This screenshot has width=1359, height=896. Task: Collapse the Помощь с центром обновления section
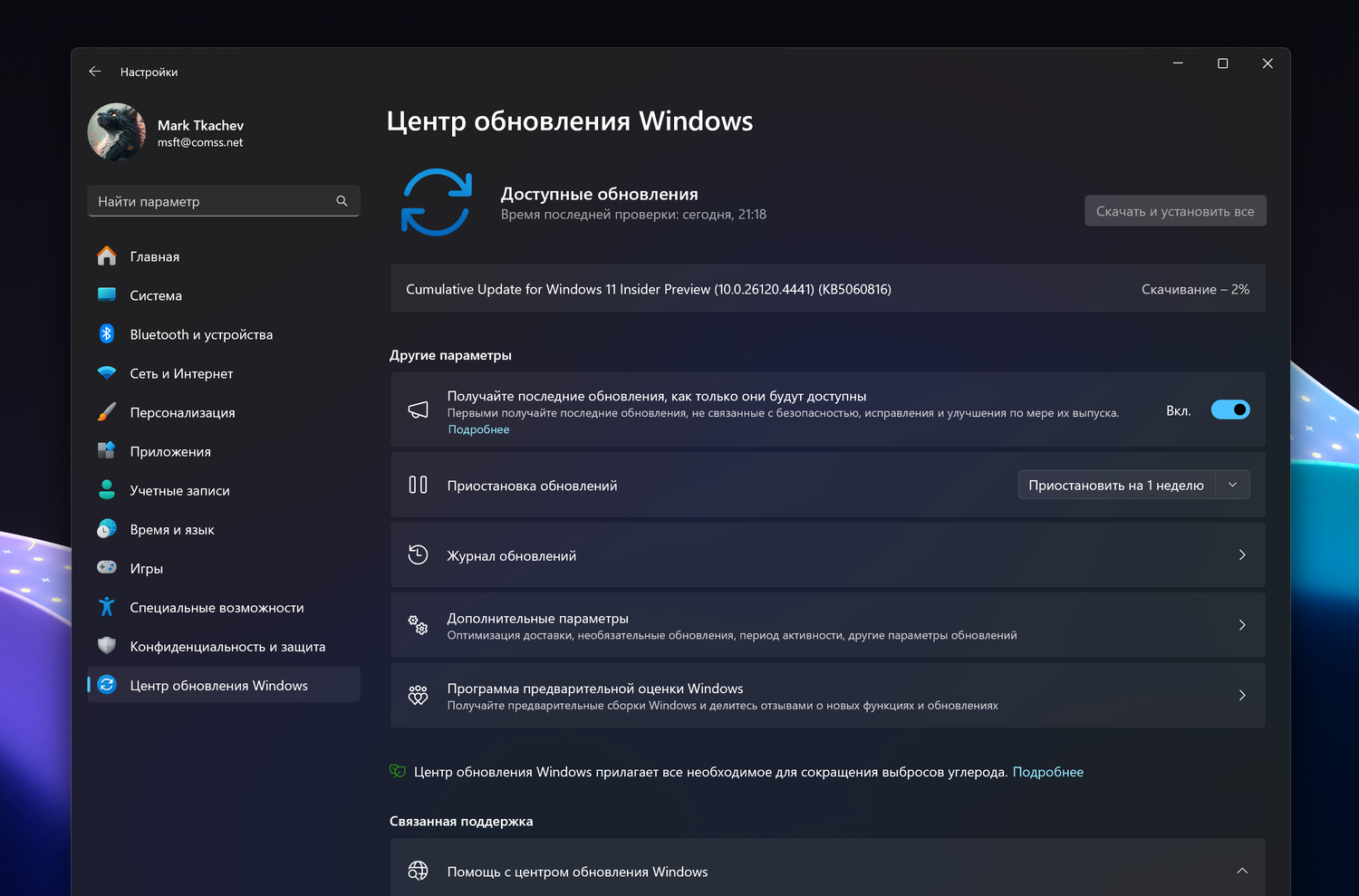[x=1242, y=871]
